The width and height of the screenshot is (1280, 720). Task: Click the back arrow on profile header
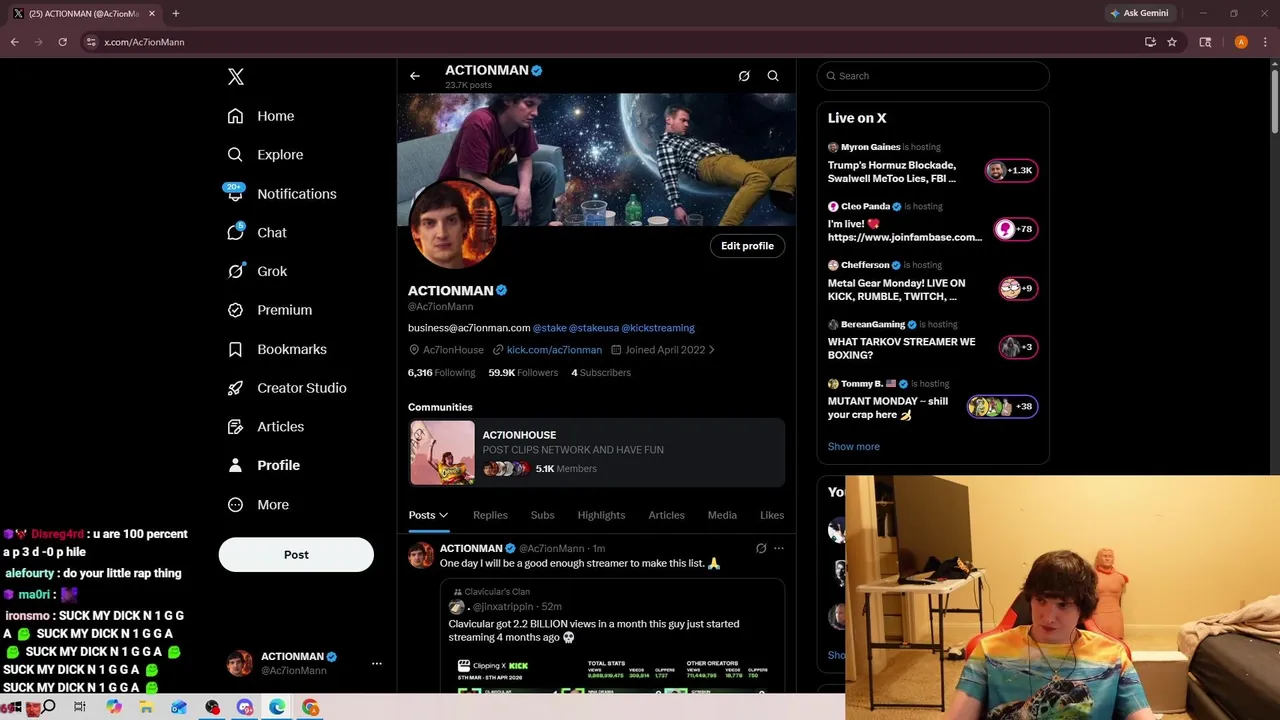click(415, 76)
